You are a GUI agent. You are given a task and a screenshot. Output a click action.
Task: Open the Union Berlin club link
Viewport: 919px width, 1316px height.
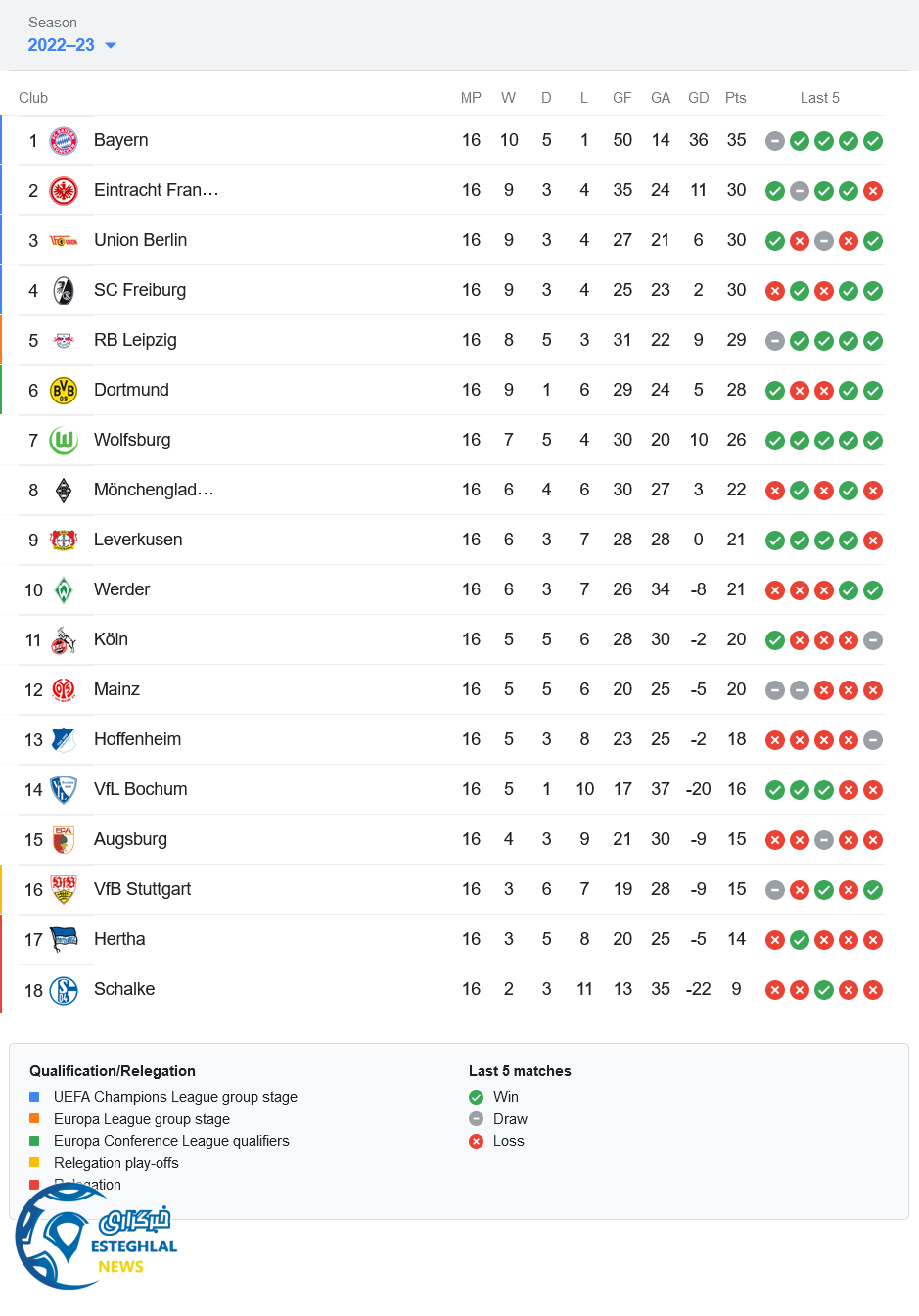(140, 241)
